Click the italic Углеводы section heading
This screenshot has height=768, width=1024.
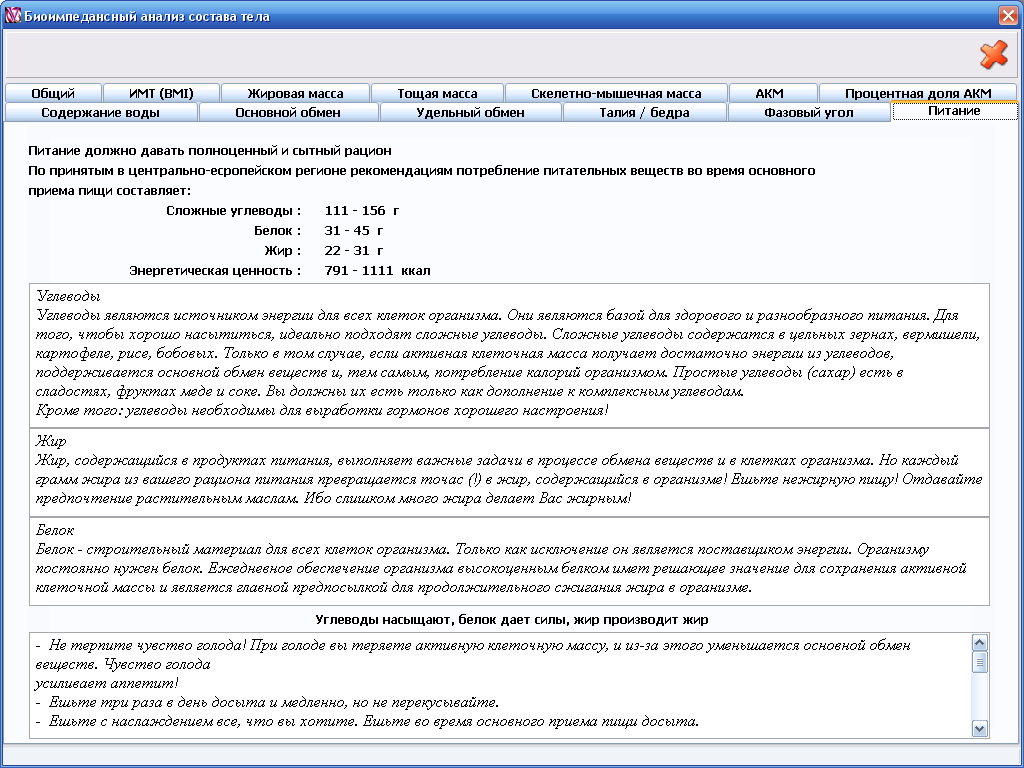point(68,296)
